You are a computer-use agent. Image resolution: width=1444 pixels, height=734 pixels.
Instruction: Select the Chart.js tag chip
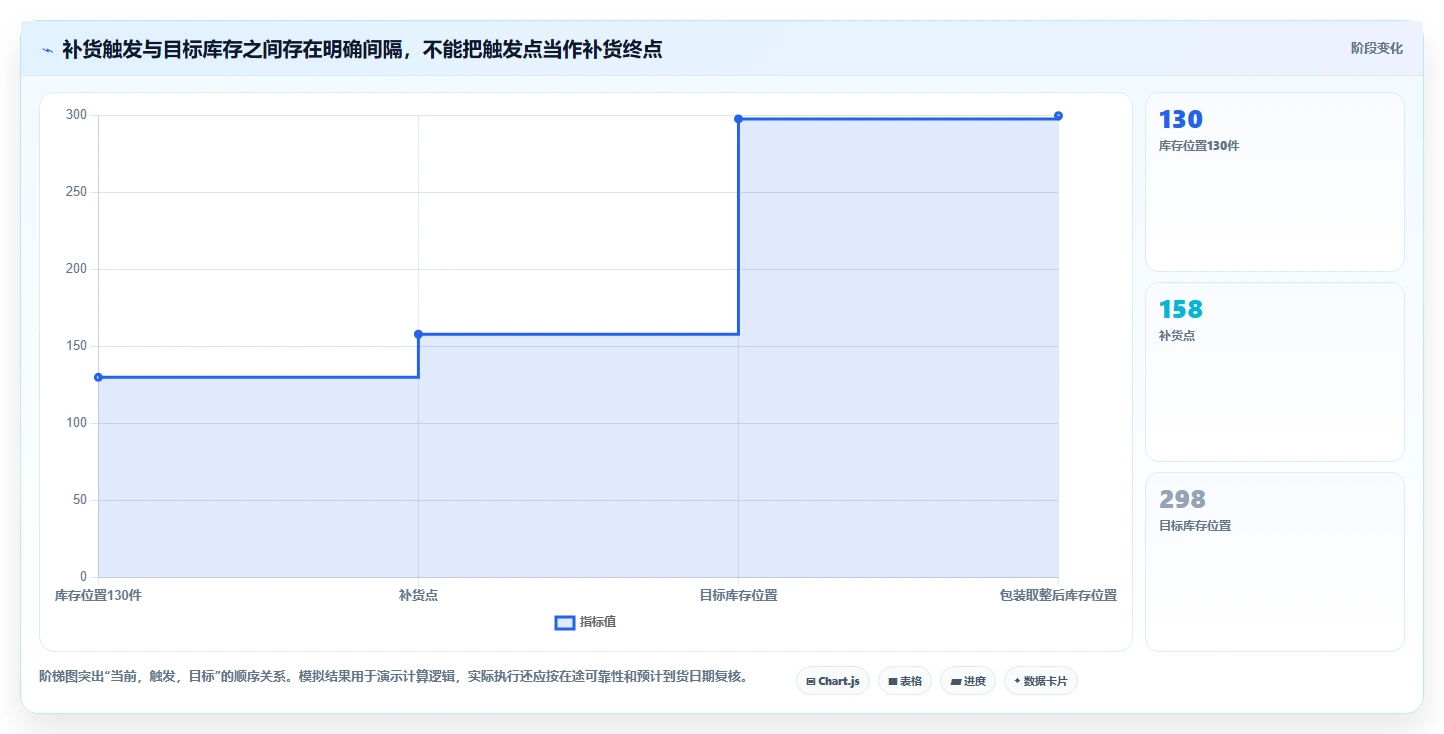pyautogui.click(x=833, y=681)
